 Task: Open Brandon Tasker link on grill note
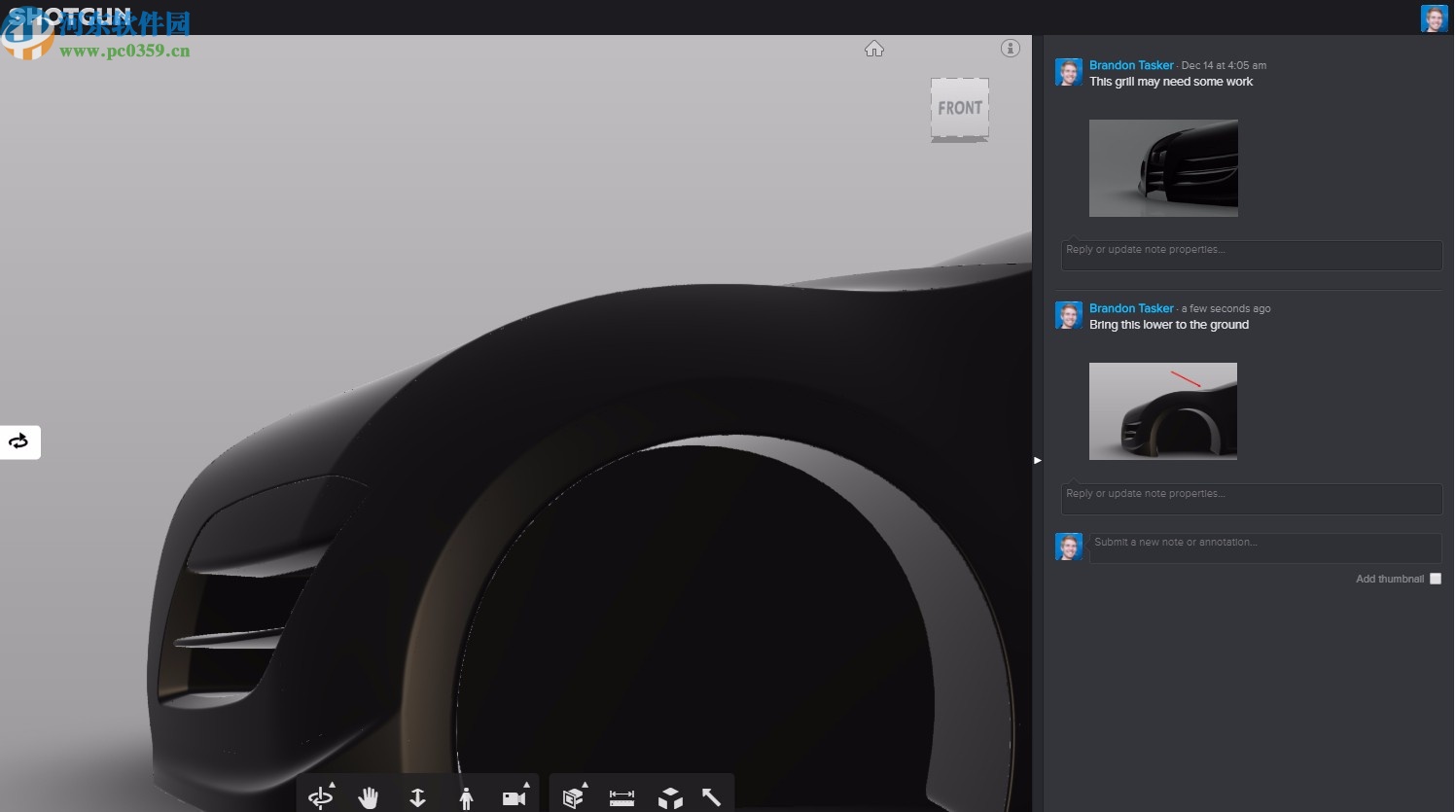click(1131, 65)
